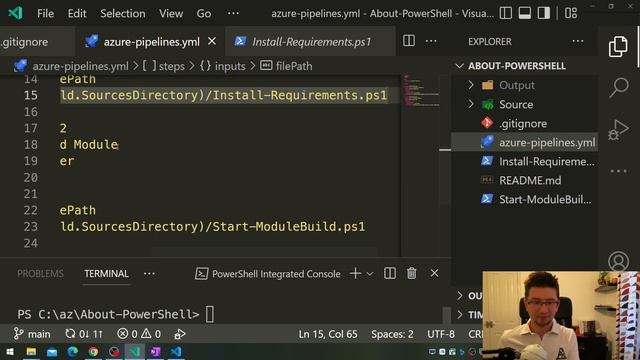Switch to the PROBLEMS panel tab
Screen dimensions: 640x360
40,273
